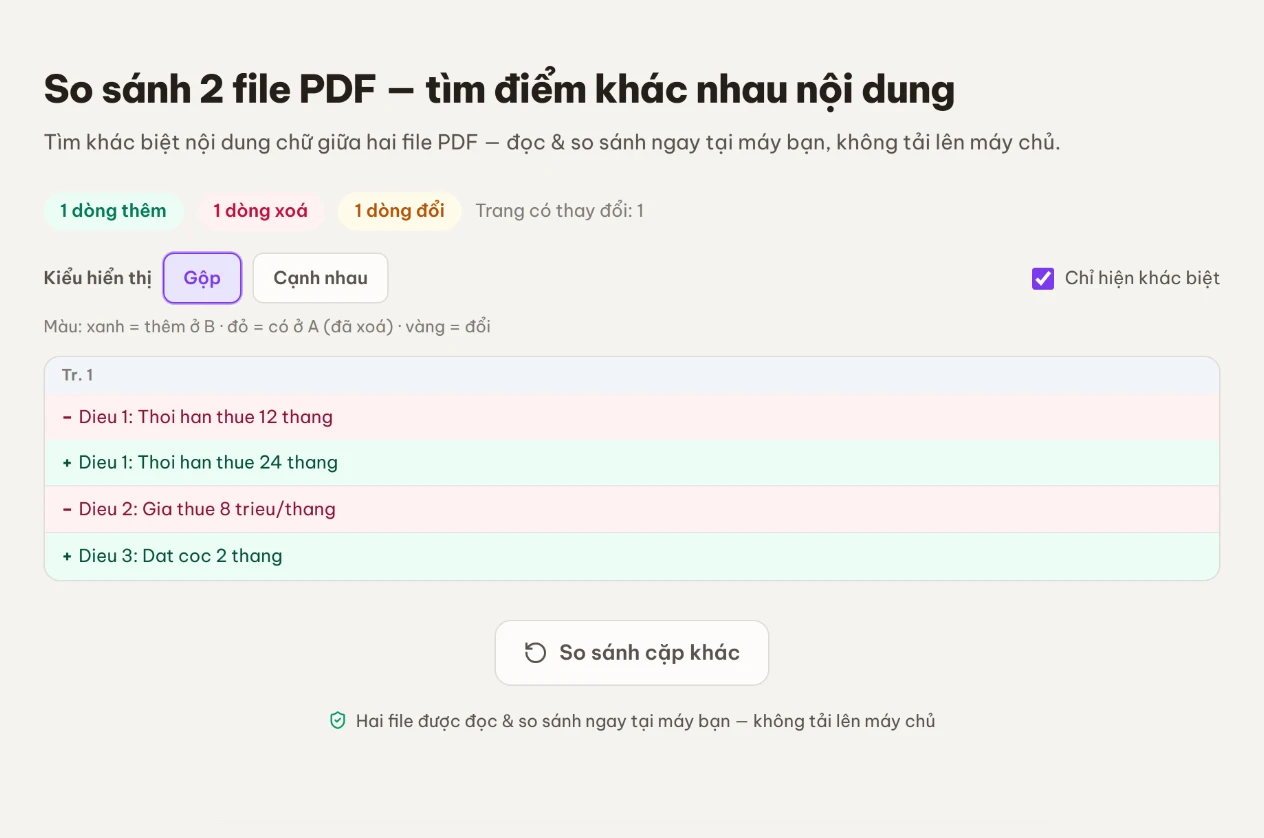The image size is (1264, 838).
Task: Click the Chỉ hiện khác biệt label text
Action: (x=1142, y=278)
